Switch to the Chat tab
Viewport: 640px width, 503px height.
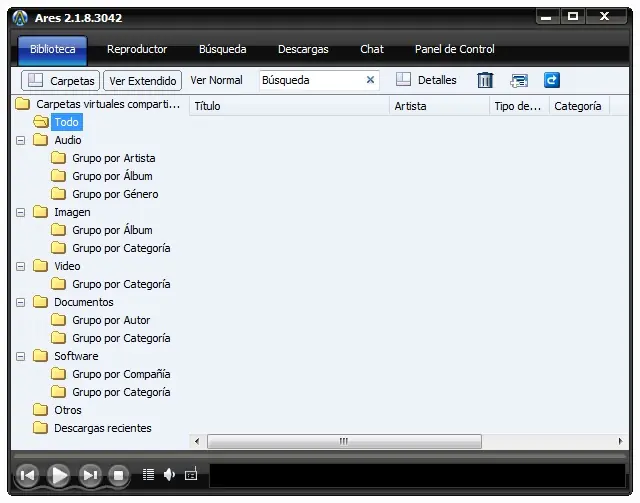click(372, 49)
